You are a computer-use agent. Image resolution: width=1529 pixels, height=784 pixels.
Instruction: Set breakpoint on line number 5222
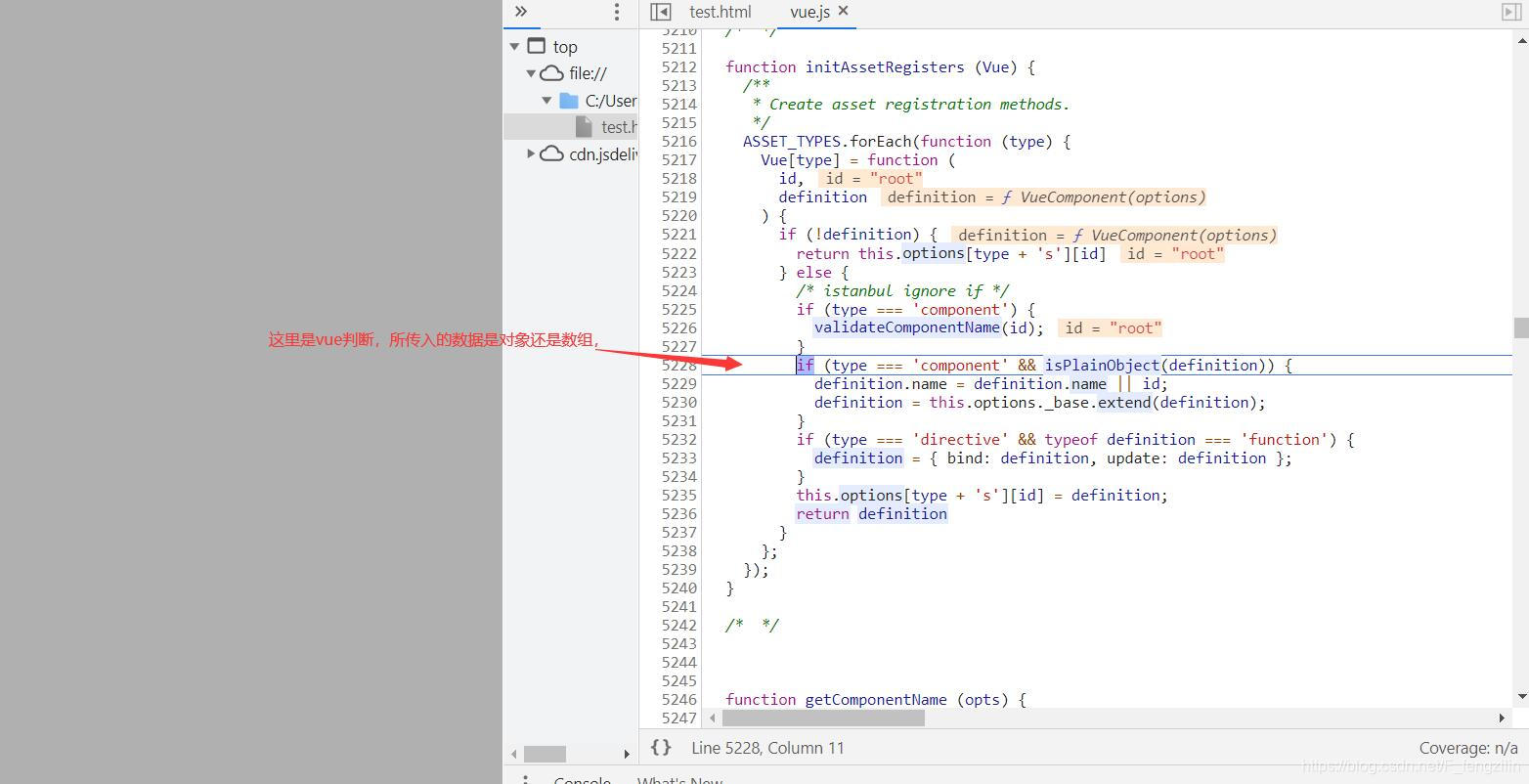click(x=678, y=254)
